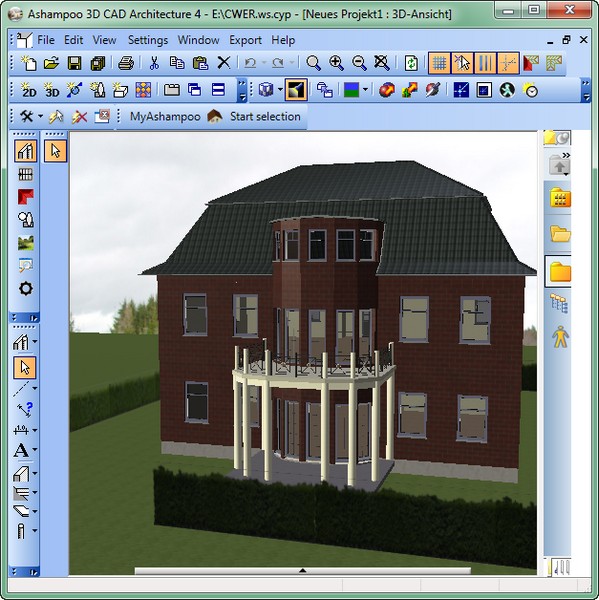This screenshot has width=599, height=600.
Task: Click the yellow person figure in right panel
Action: (560, 337)
